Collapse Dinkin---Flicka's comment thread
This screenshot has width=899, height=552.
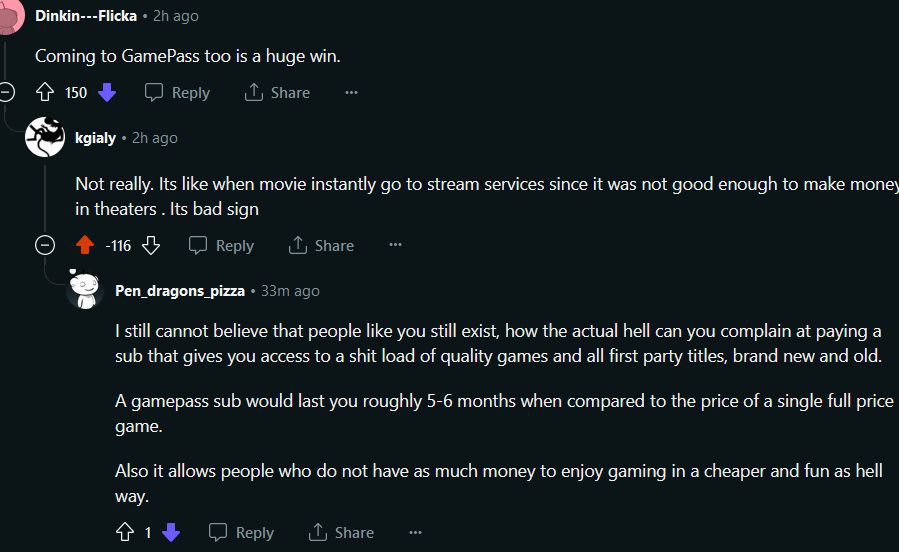point(6,93)
